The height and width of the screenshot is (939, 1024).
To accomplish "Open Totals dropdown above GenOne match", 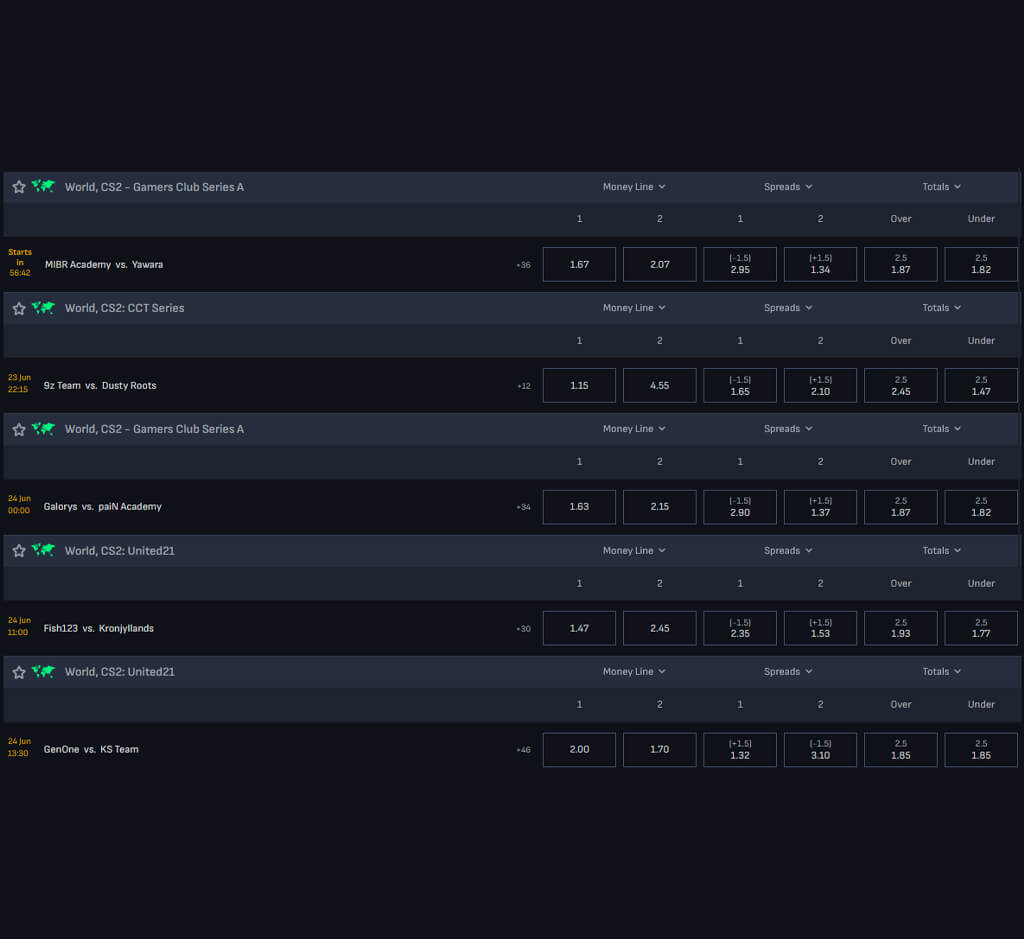I will 942,671.
